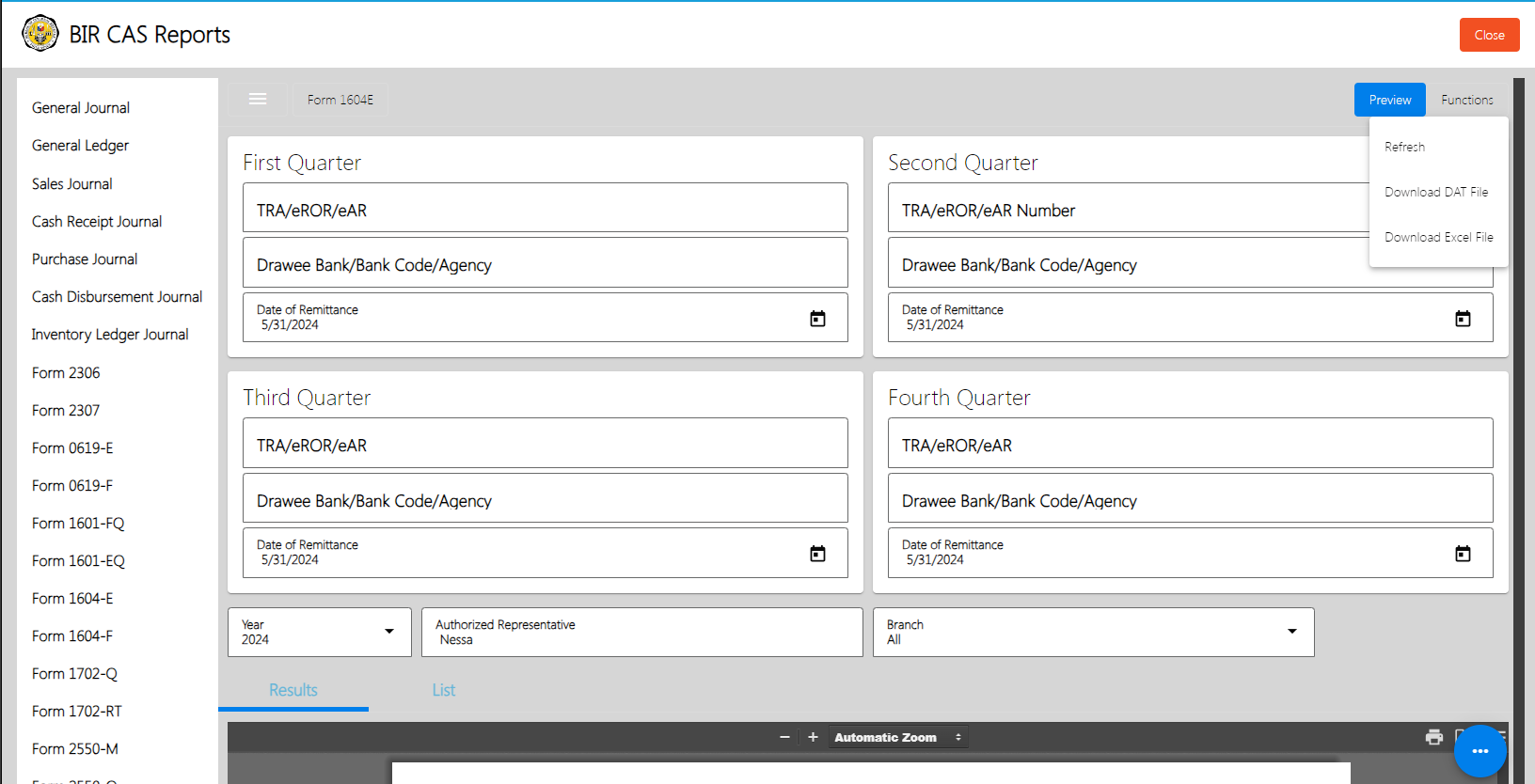Viewport: 1535px width, 784px height.
Task: Expand the Branch dropdown
Action: [x=1291, y=632]
